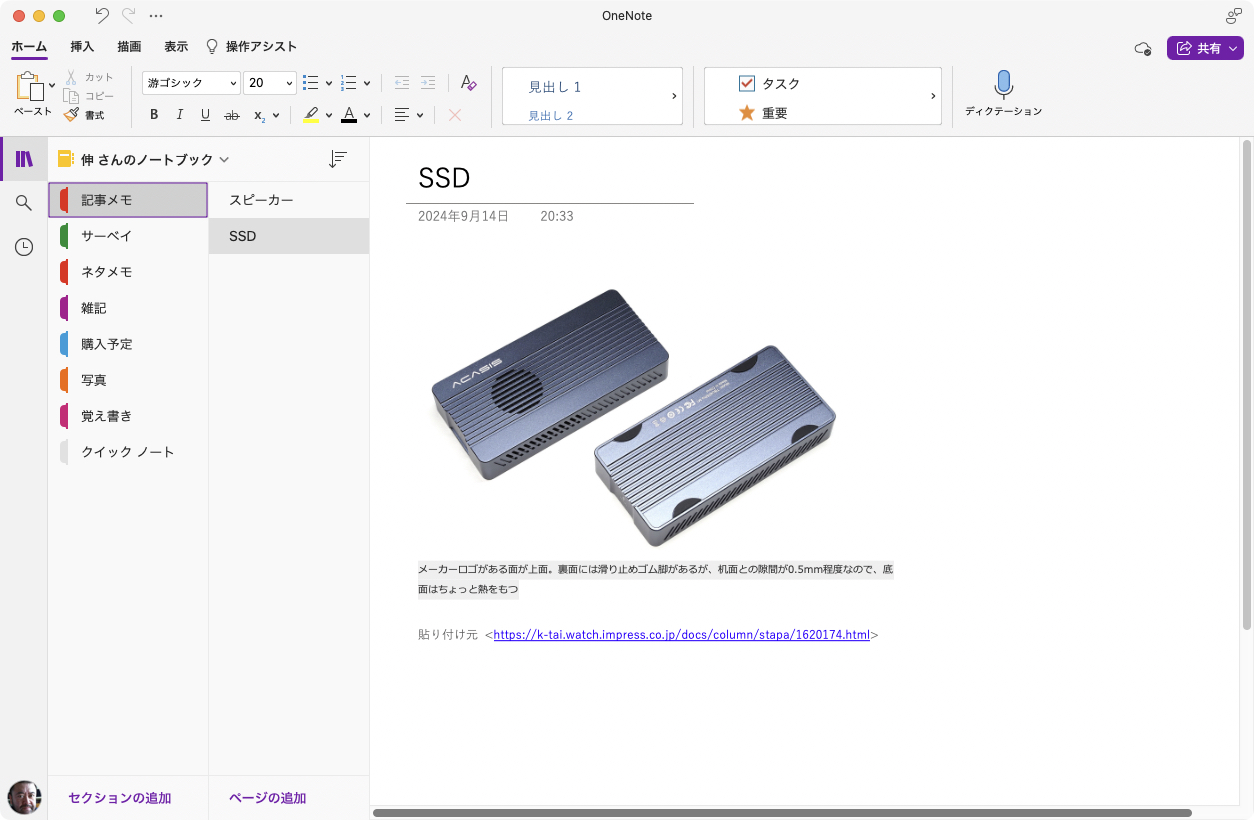Apply italic formatting to text

pyautogui.click(x=179, y=114)
